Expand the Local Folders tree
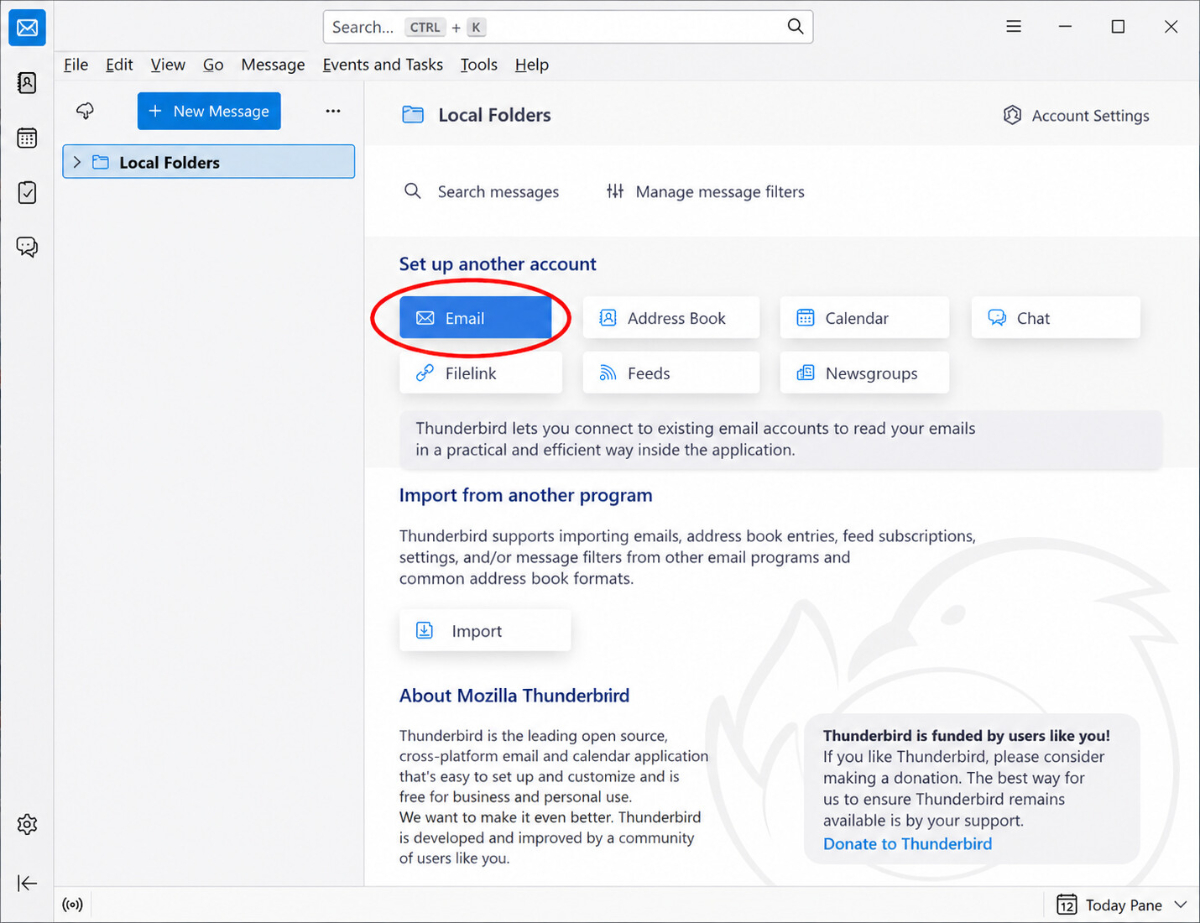 point(77,162)
